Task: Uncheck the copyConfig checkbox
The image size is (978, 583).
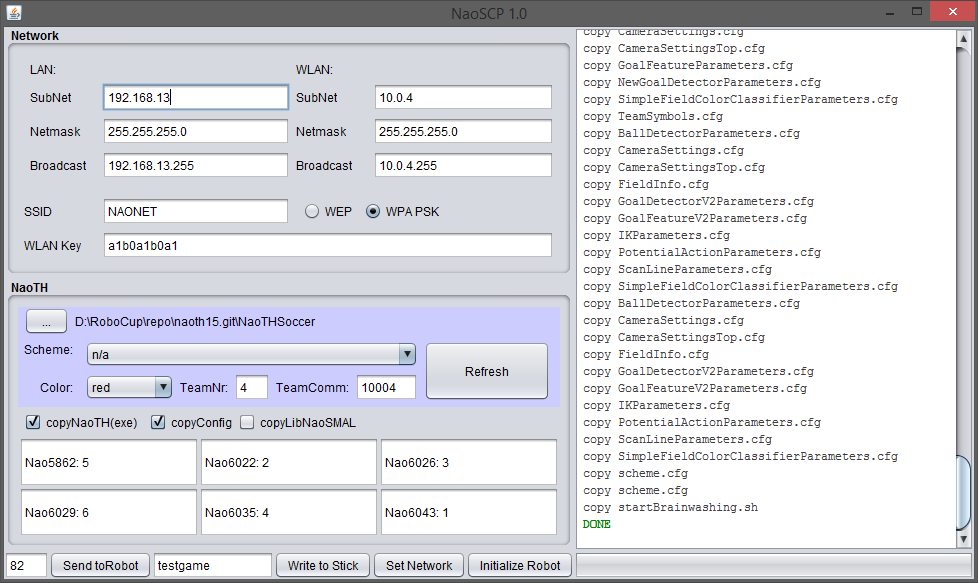Action: click(x=158, y=422)
